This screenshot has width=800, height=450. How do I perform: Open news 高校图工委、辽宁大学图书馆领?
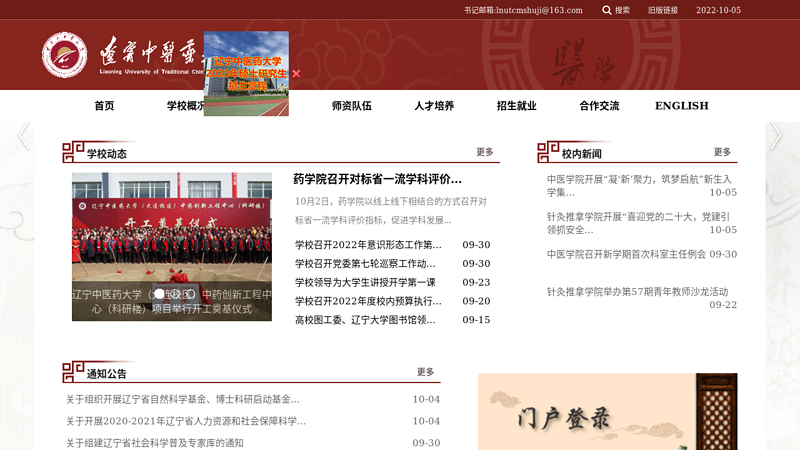click(x=365, y=320)
